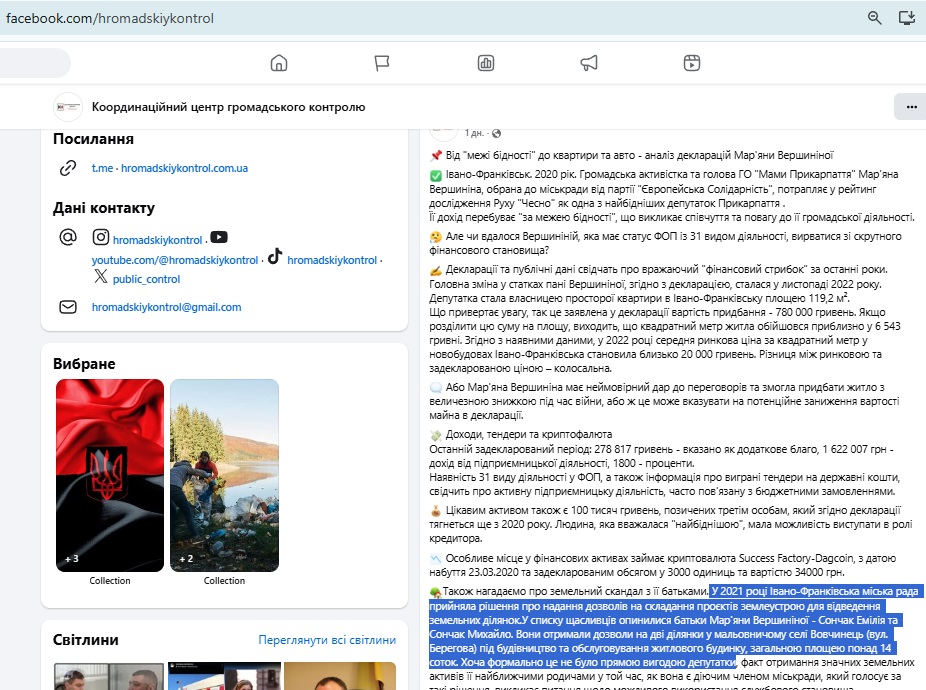
Task: Click the install app icon in address bar
Action: point(907,18)
